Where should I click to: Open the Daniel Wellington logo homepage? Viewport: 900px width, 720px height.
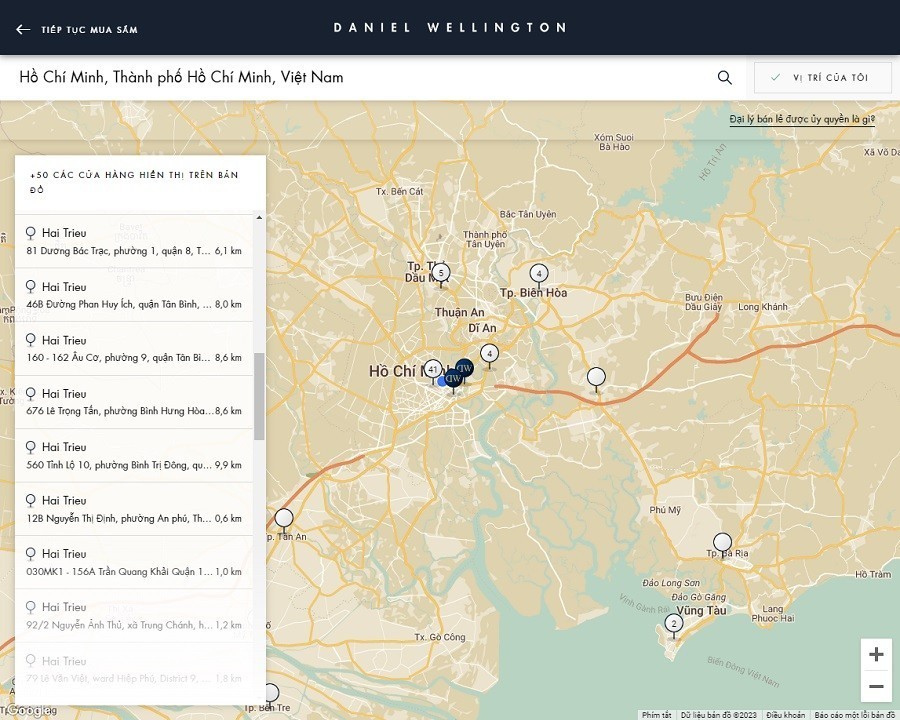pyautogui.click(x=451, y=28)
